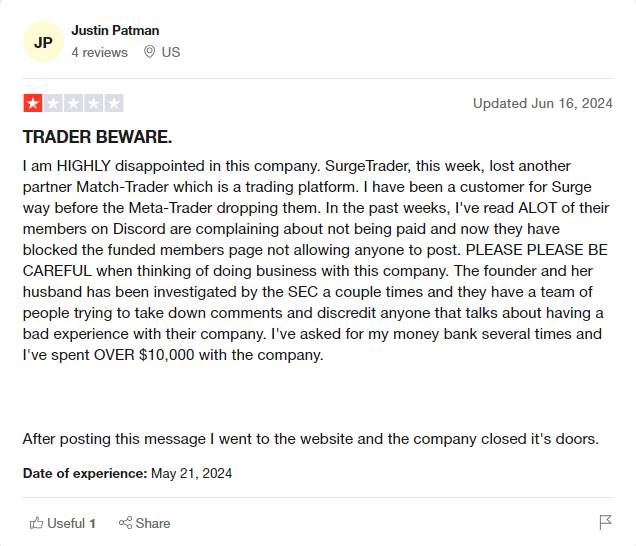The width and height of the screenshot is (636, 546).
Task: Click the Useful count number 1
Action: tap(92, 523)
